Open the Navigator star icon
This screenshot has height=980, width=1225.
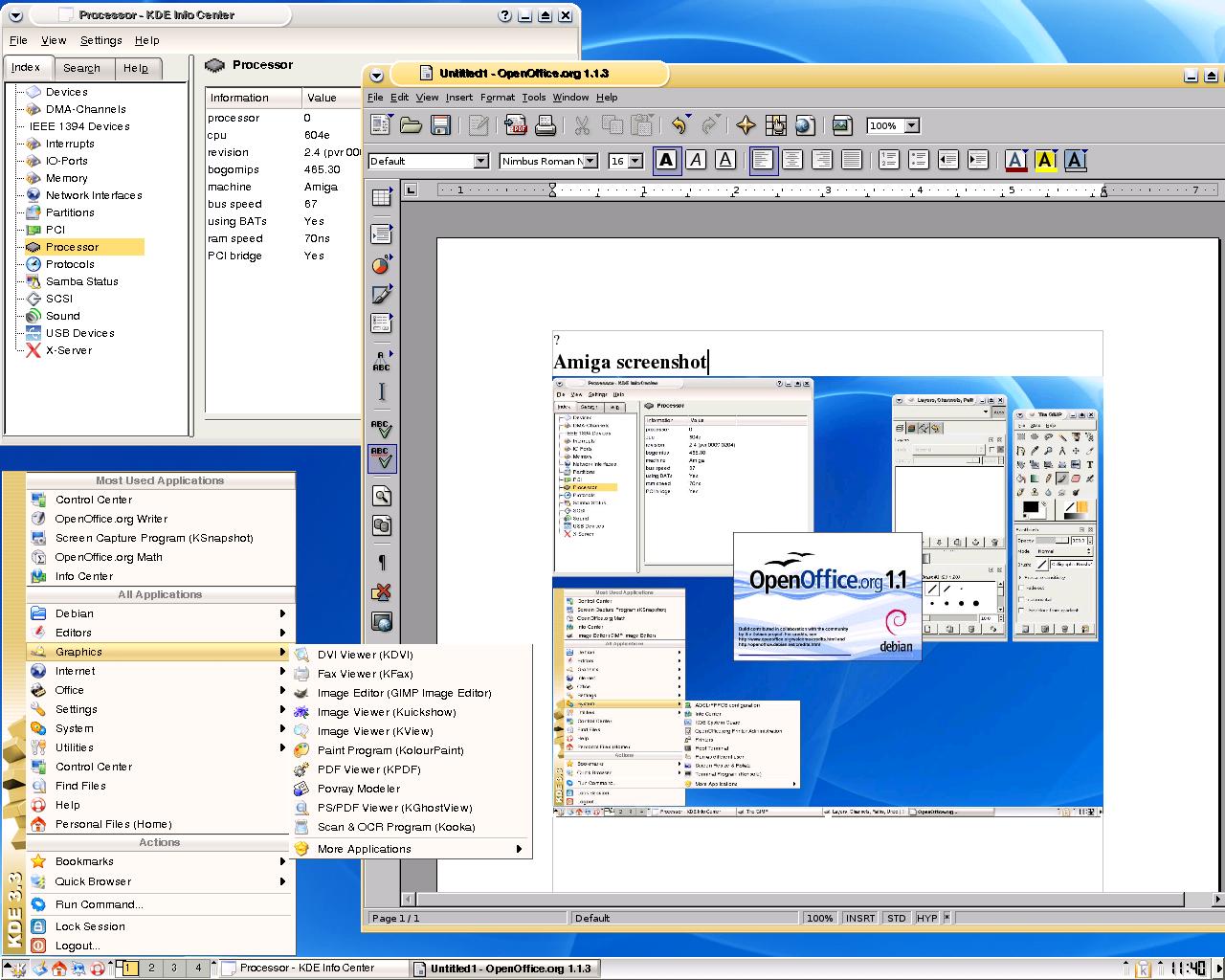(x=746, y=125)
